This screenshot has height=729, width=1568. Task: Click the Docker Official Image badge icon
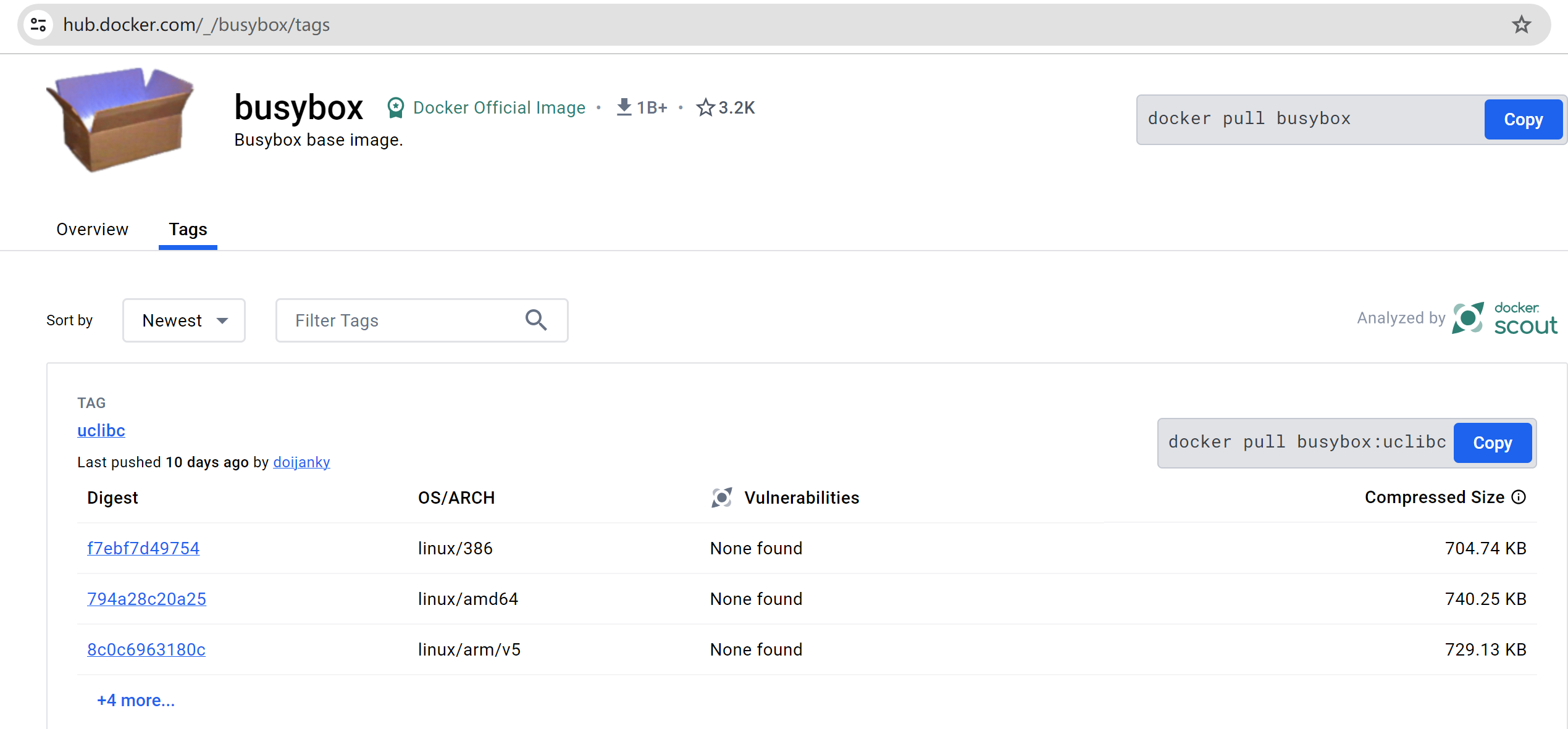tap(395, 107)
